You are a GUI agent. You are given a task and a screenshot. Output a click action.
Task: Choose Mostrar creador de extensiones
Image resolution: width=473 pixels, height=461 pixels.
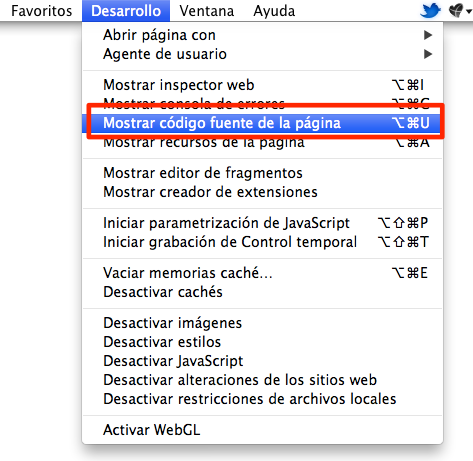[263, 192]
